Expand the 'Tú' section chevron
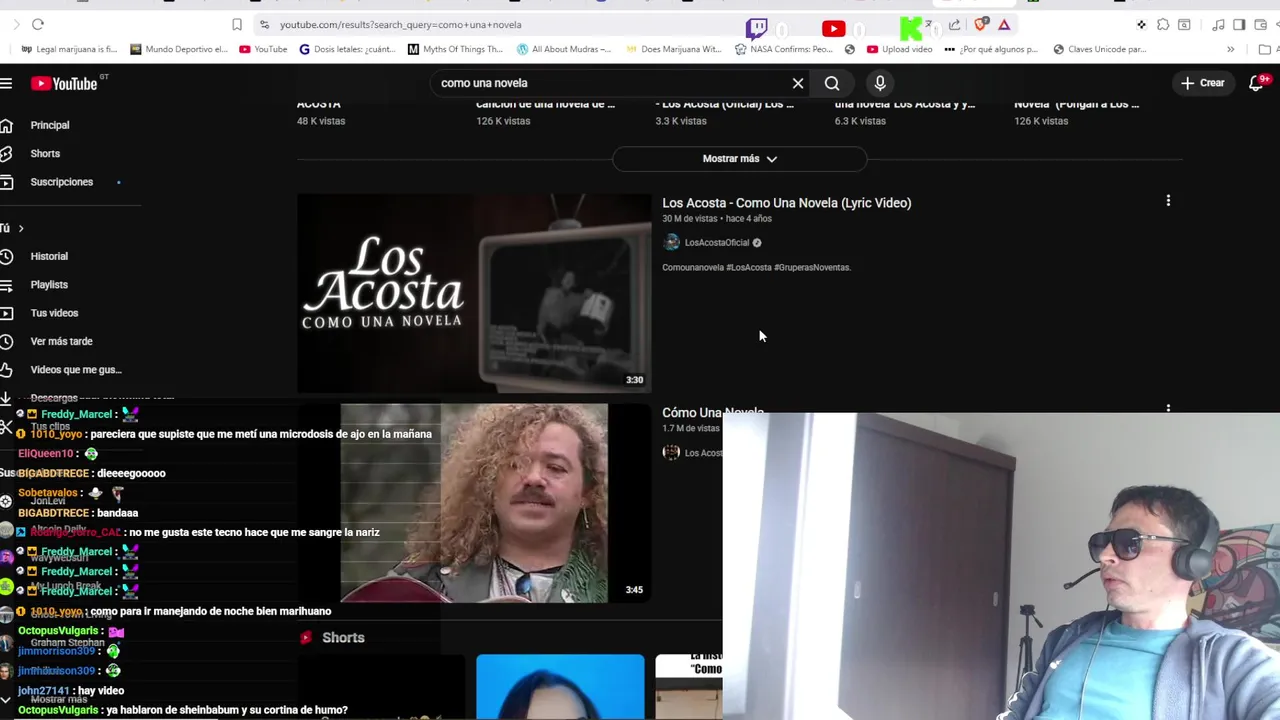Image resolution: width=1280 pixels, height=720 pixels. (20, 228)
